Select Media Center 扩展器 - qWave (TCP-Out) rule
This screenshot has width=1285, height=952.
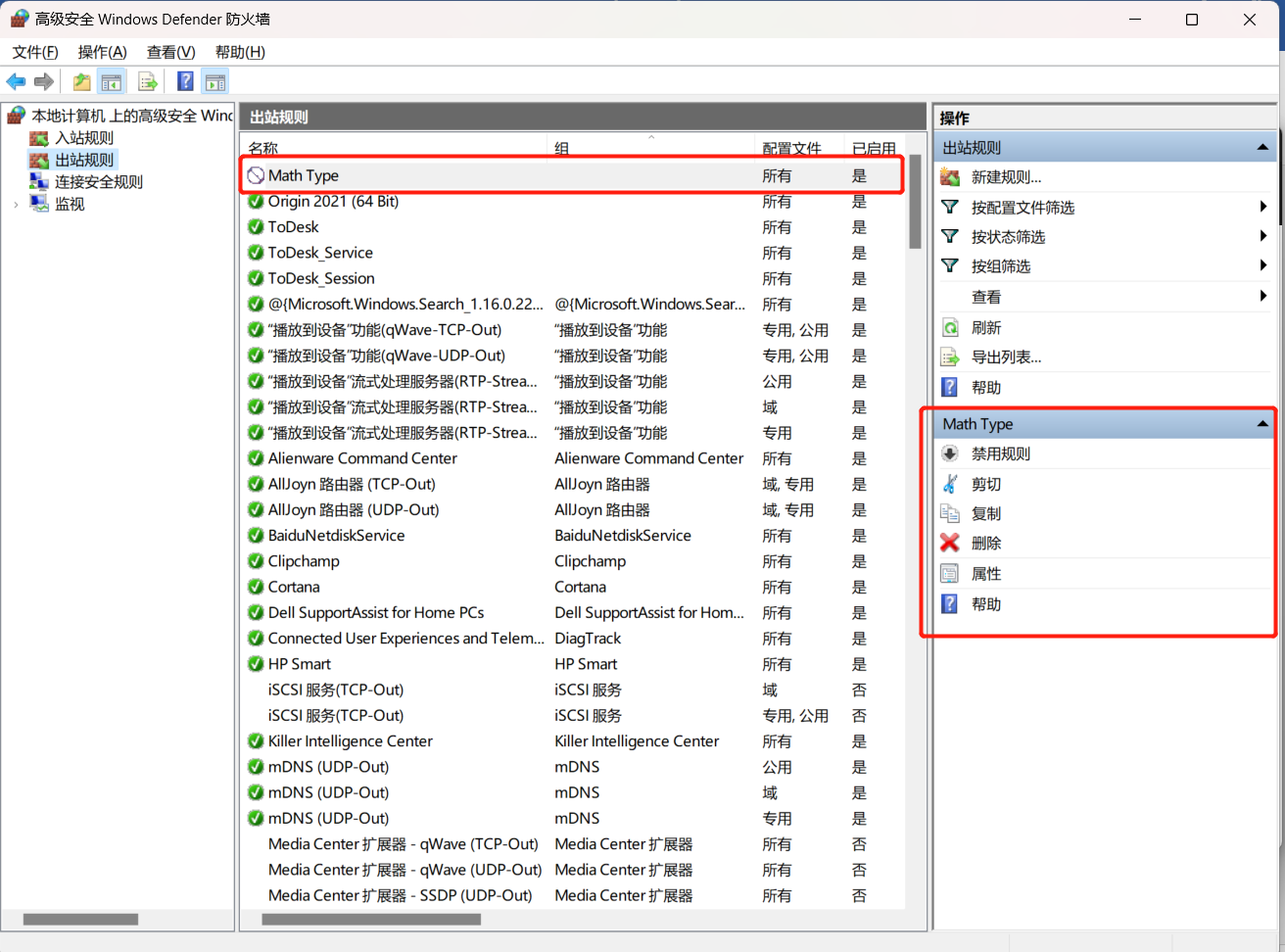tap(404, 844)
